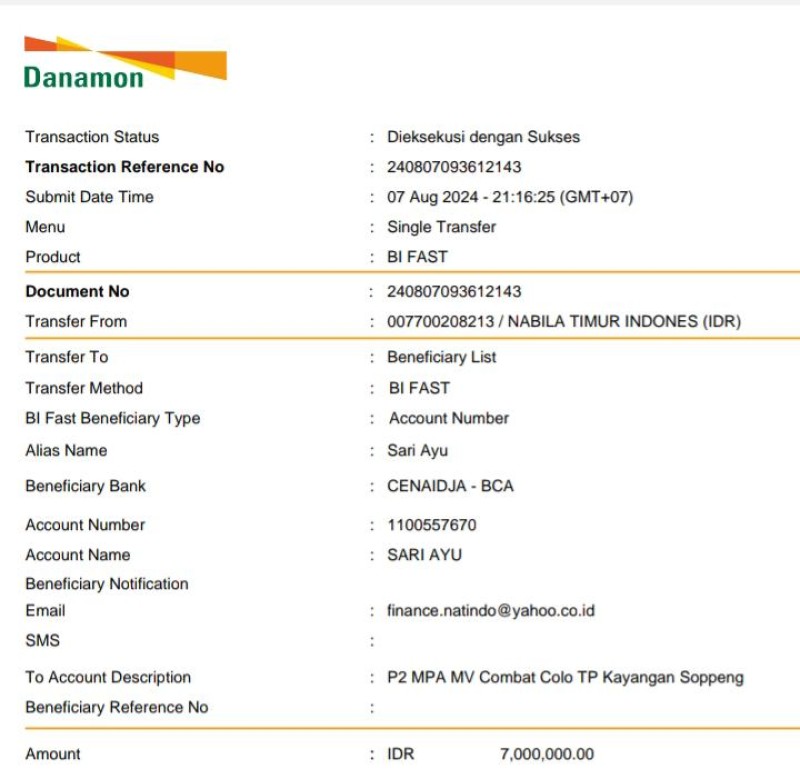
Task: Select the 'Transfer From' label
Action: pos(76,321)
